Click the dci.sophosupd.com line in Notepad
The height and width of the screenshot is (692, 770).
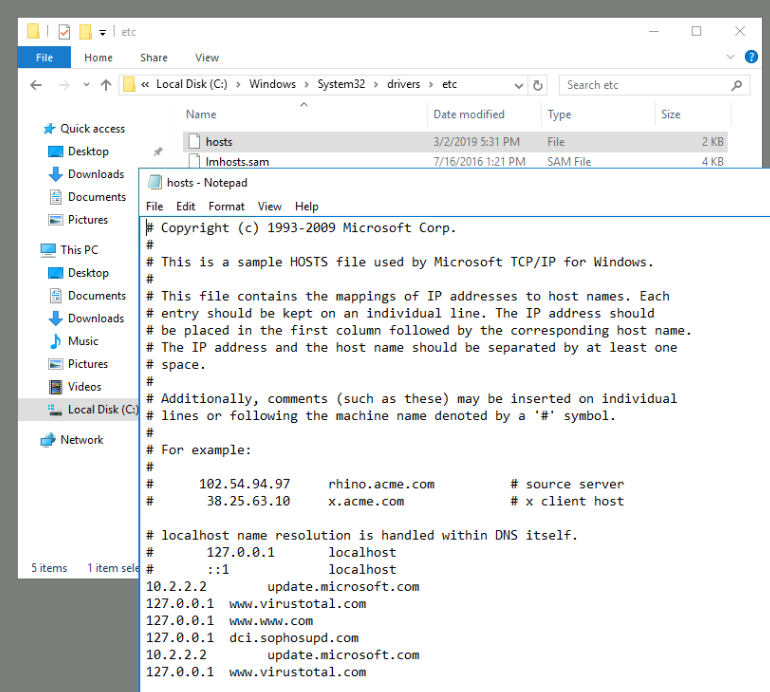coord(252,638)
